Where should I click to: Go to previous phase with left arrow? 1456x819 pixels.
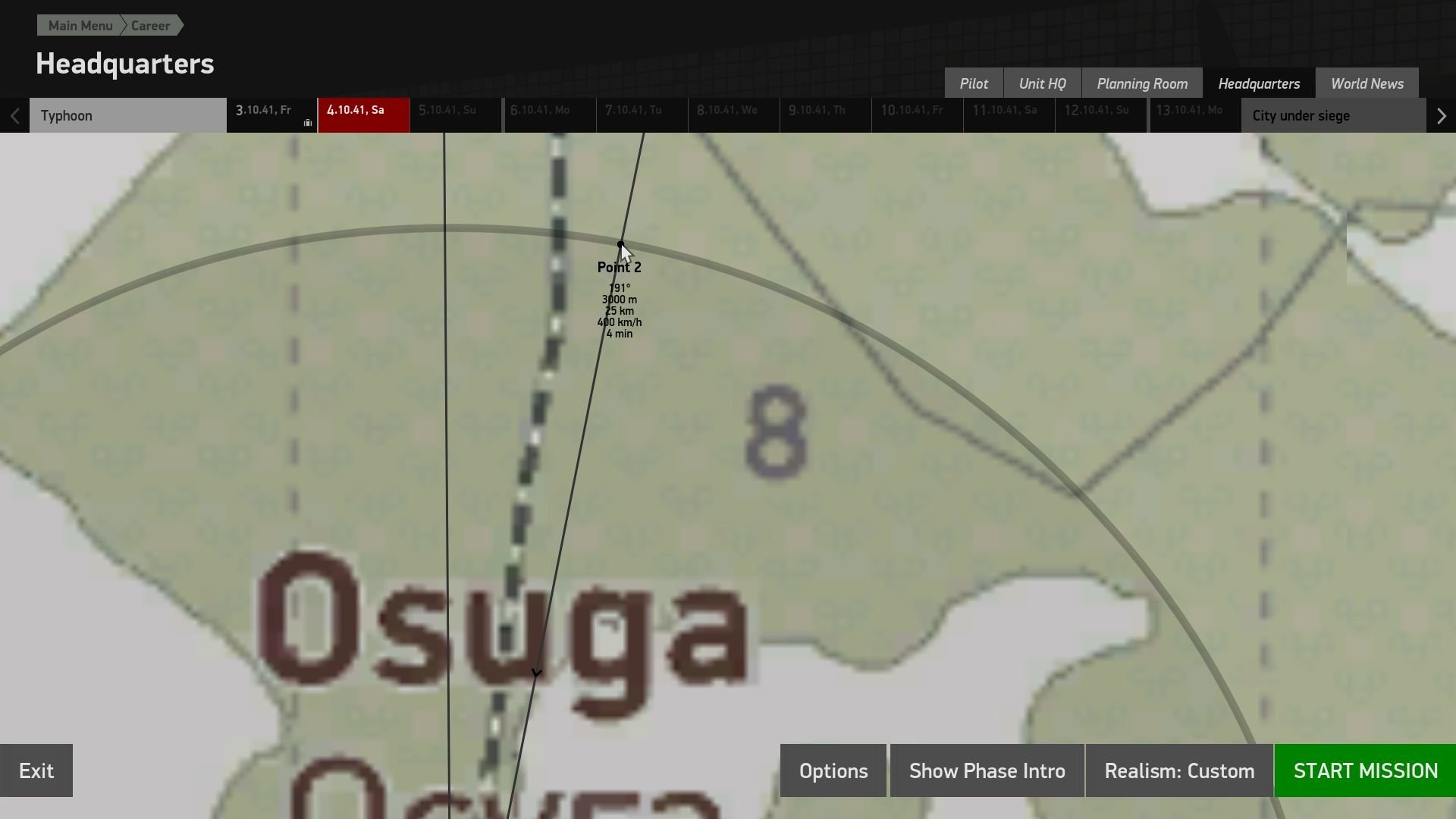pos(14,116)
